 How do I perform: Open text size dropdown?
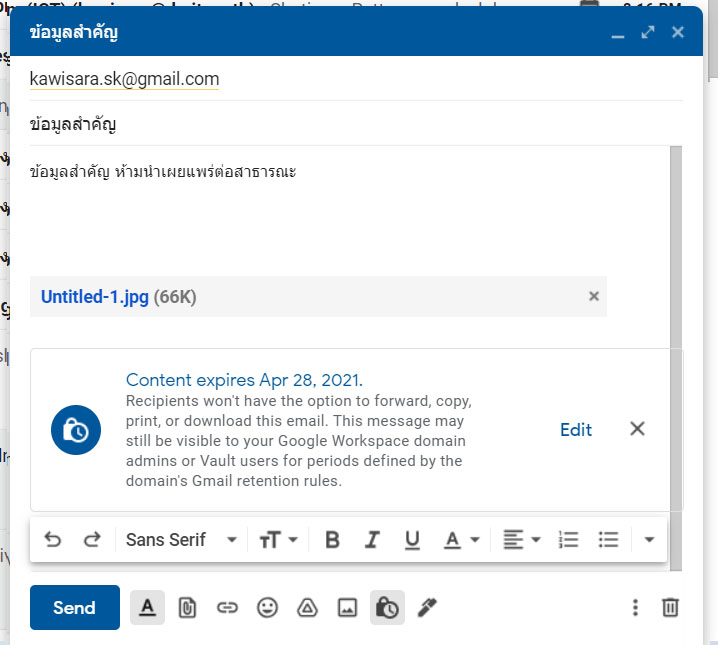279,540
